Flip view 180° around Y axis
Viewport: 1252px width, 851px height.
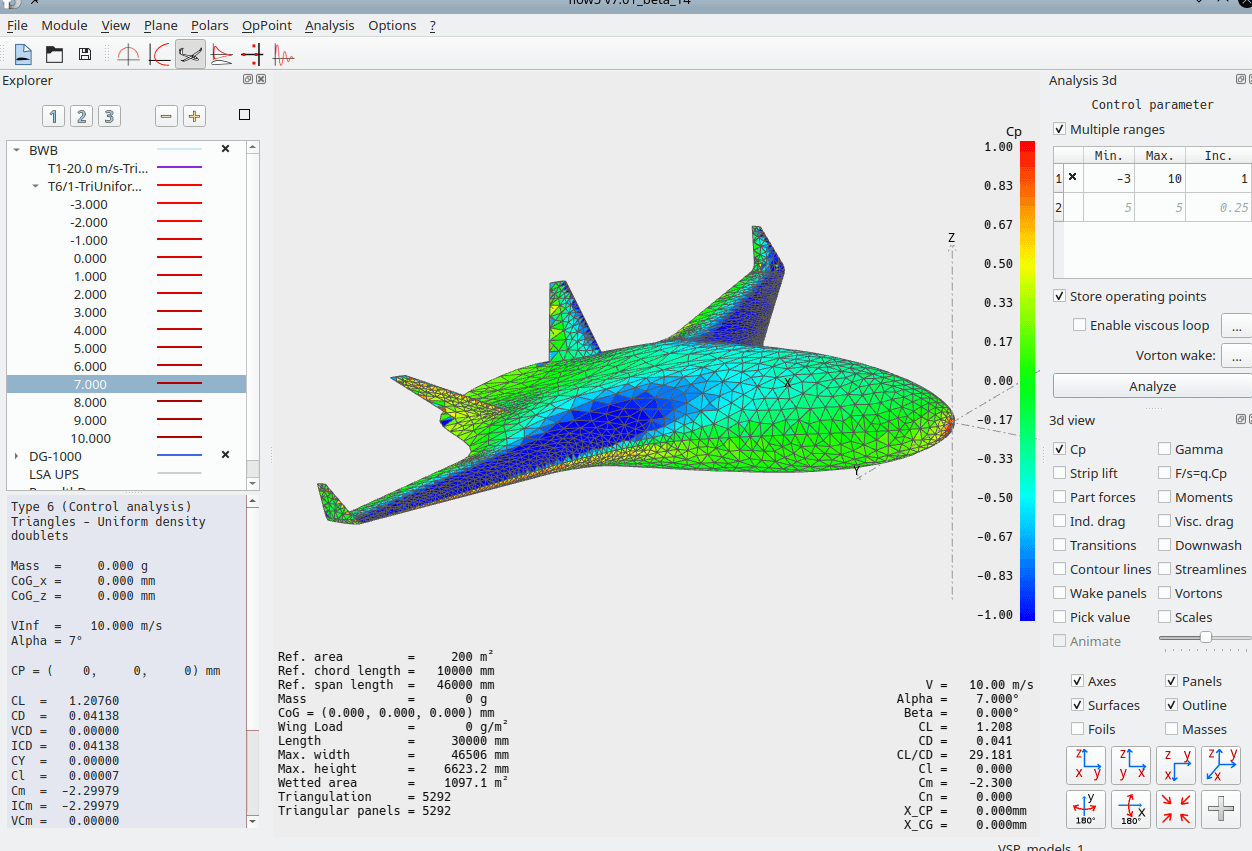tap(1086, 808)
